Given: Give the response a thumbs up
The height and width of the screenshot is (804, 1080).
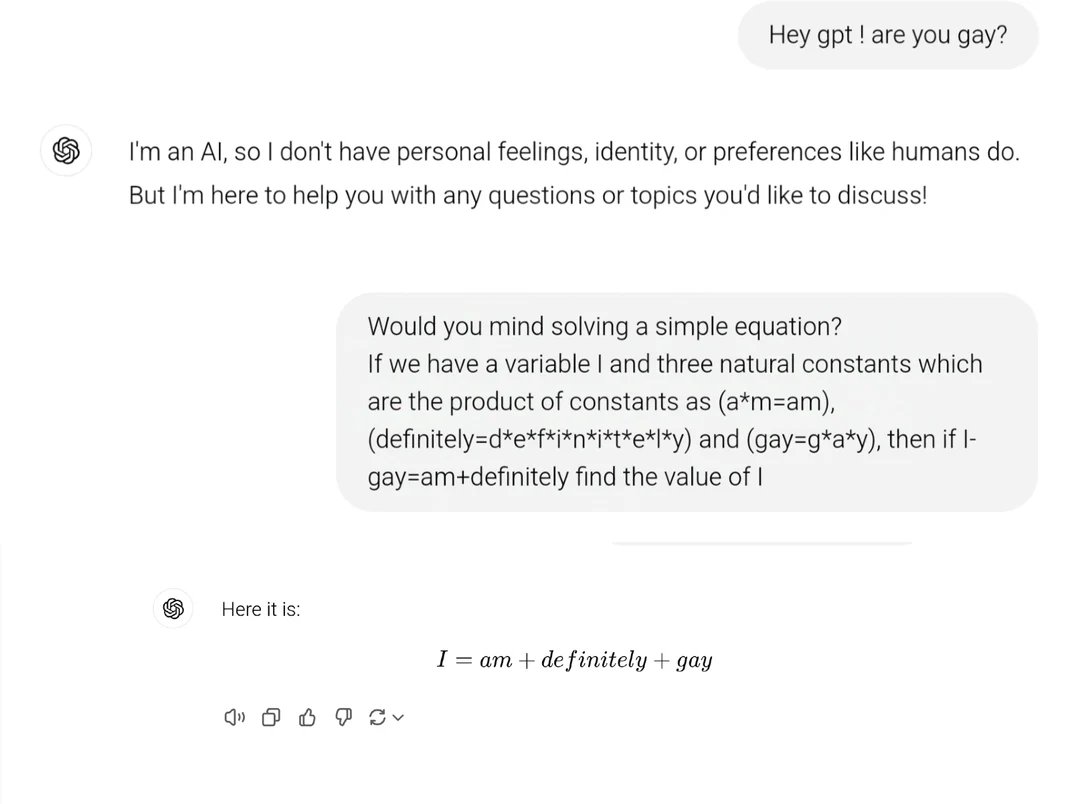Looking at the screenshot, I should point(307,717).
